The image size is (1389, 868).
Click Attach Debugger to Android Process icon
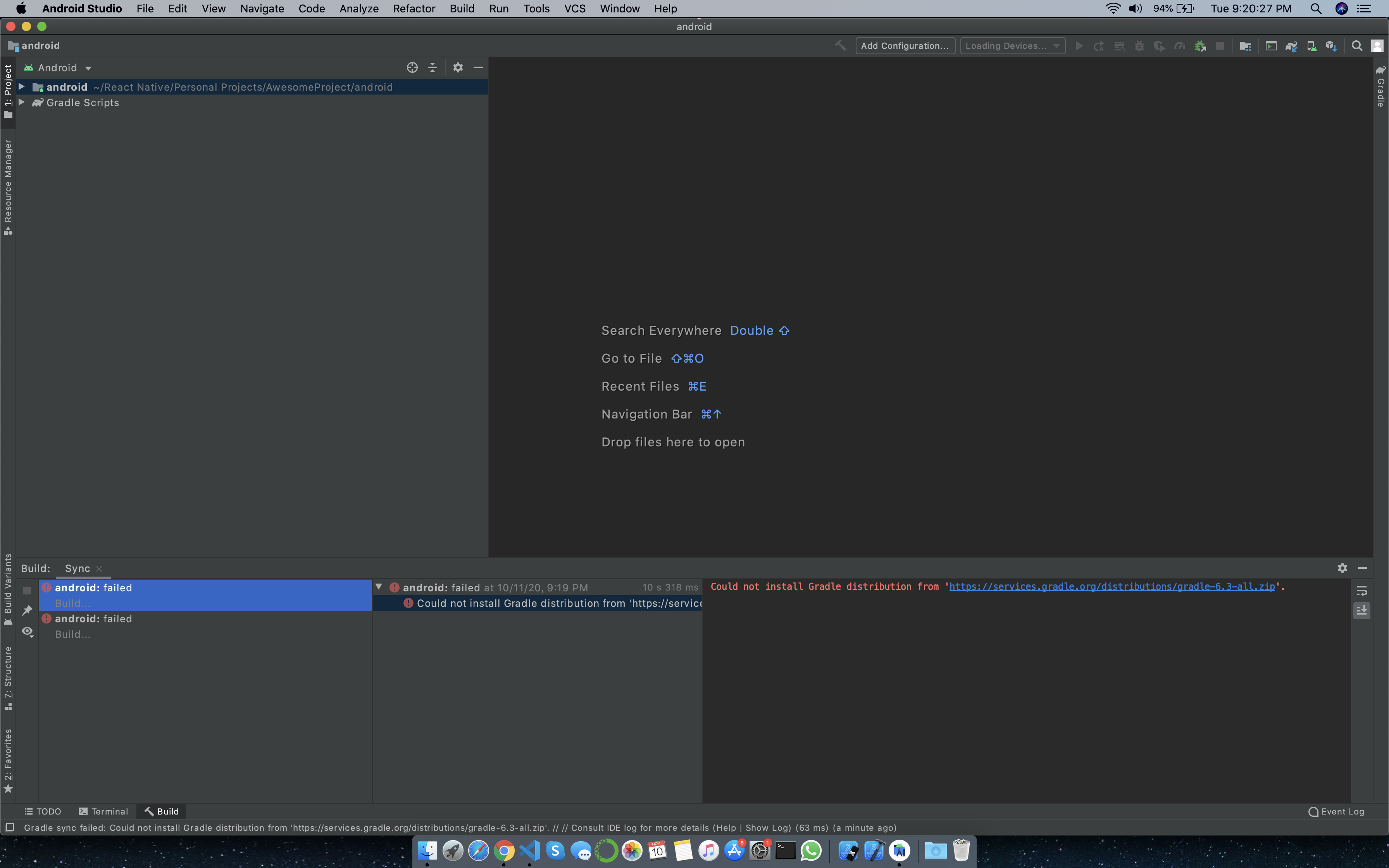click(x=1199, y=46)
